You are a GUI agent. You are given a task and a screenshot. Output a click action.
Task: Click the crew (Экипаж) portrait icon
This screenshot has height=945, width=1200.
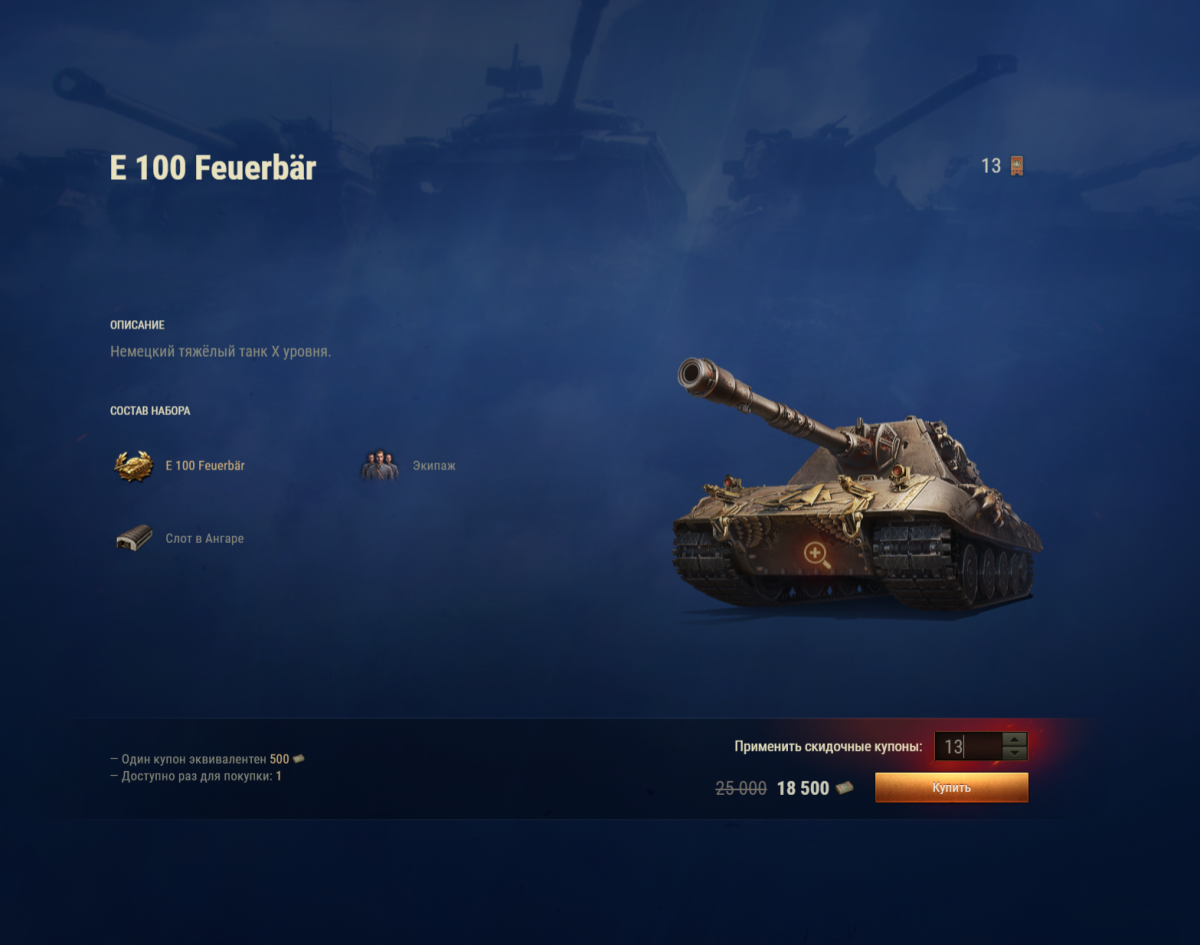coord(380,466)
